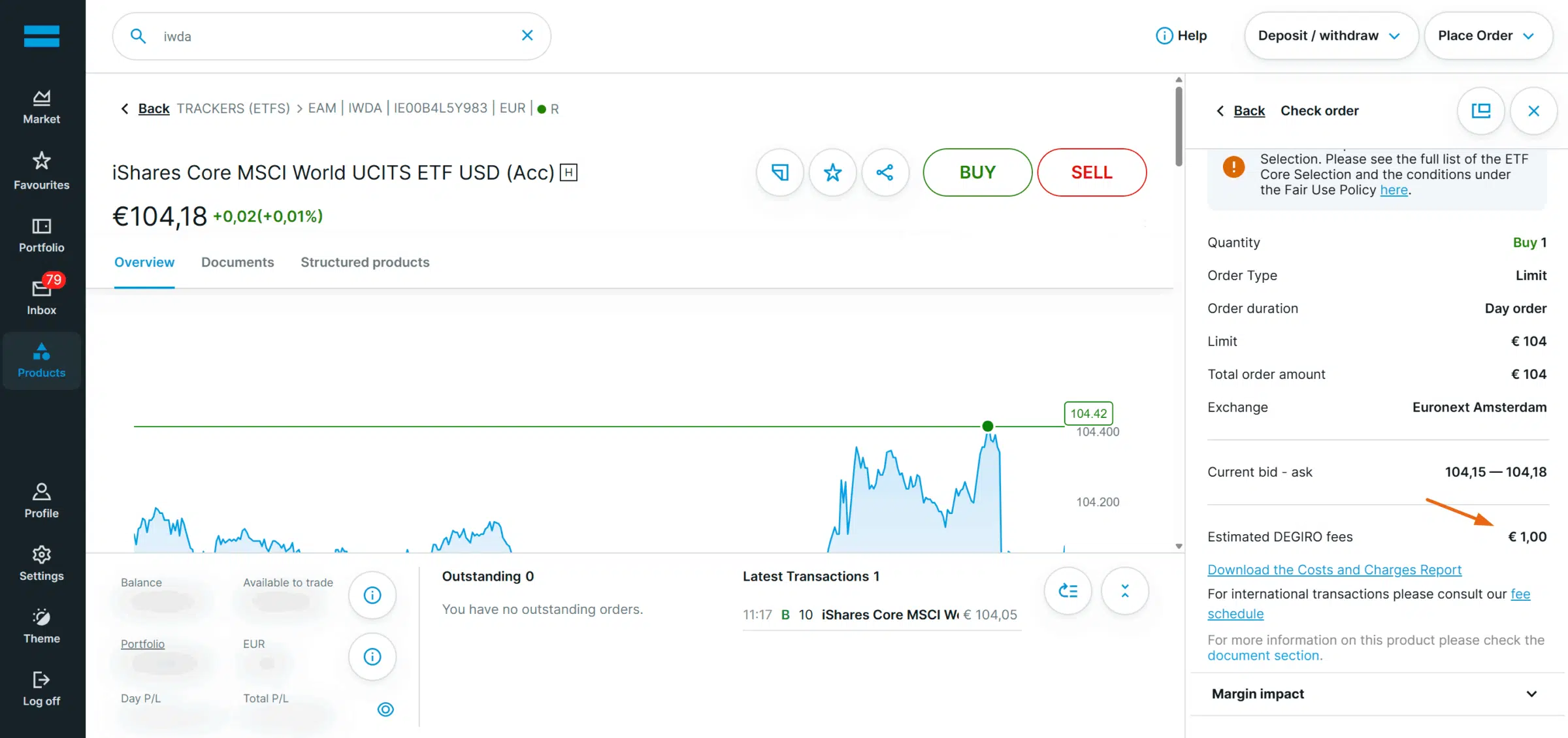Toggle balance visibility eye icon
The image size is (1568, 738).
pyautogui.click(x=385, y=709)
